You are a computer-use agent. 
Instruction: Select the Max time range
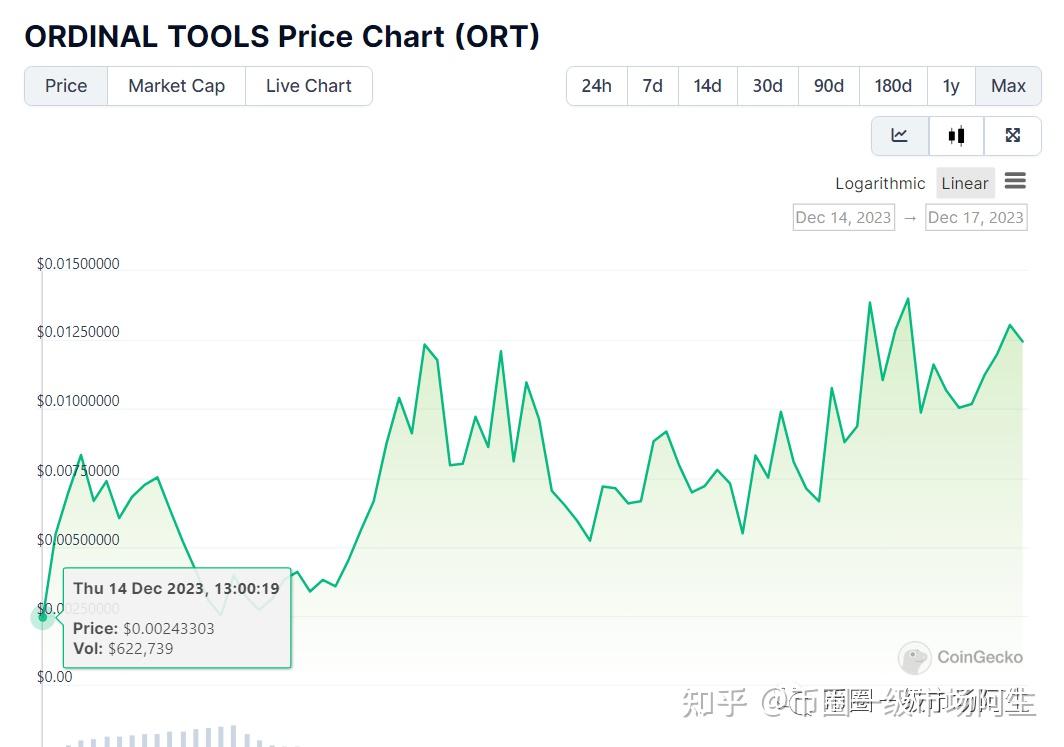coord(1008,86)
